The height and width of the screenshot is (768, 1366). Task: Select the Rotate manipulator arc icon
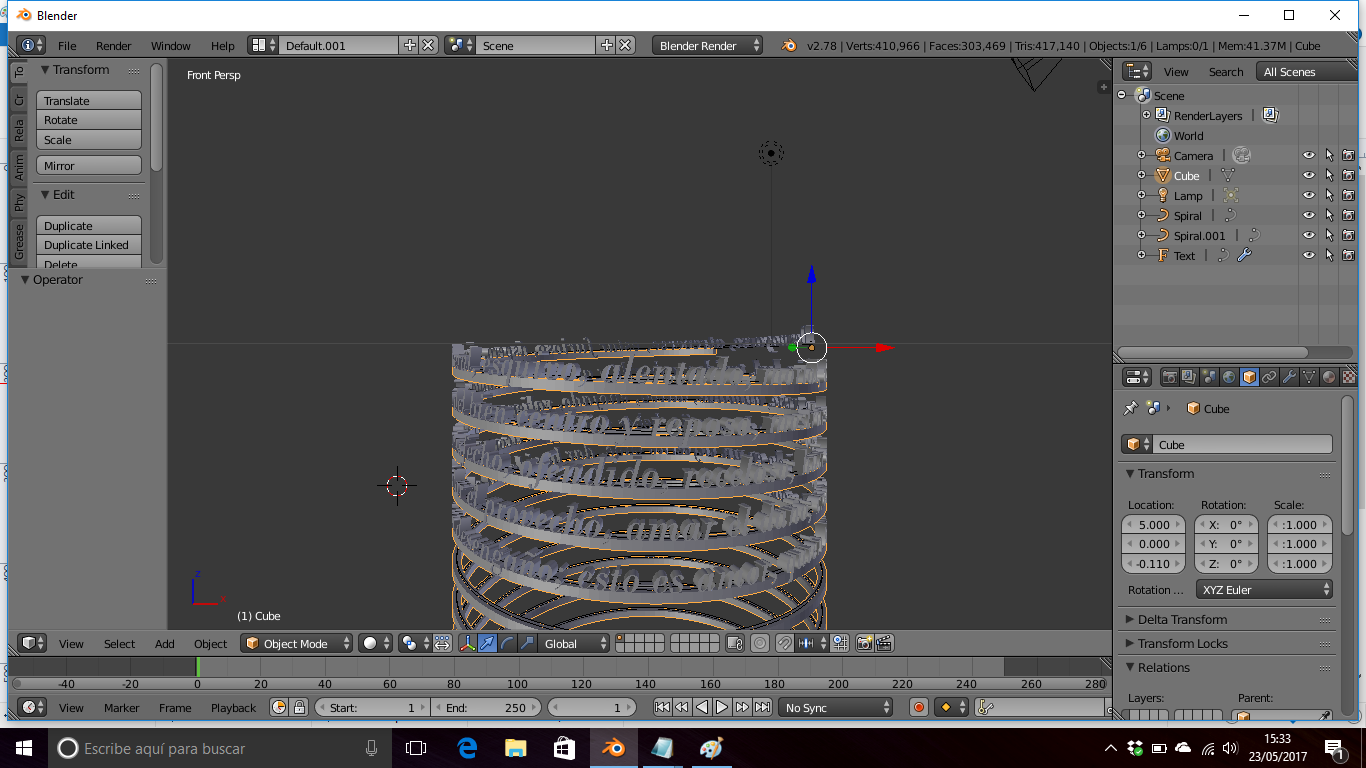507,643
